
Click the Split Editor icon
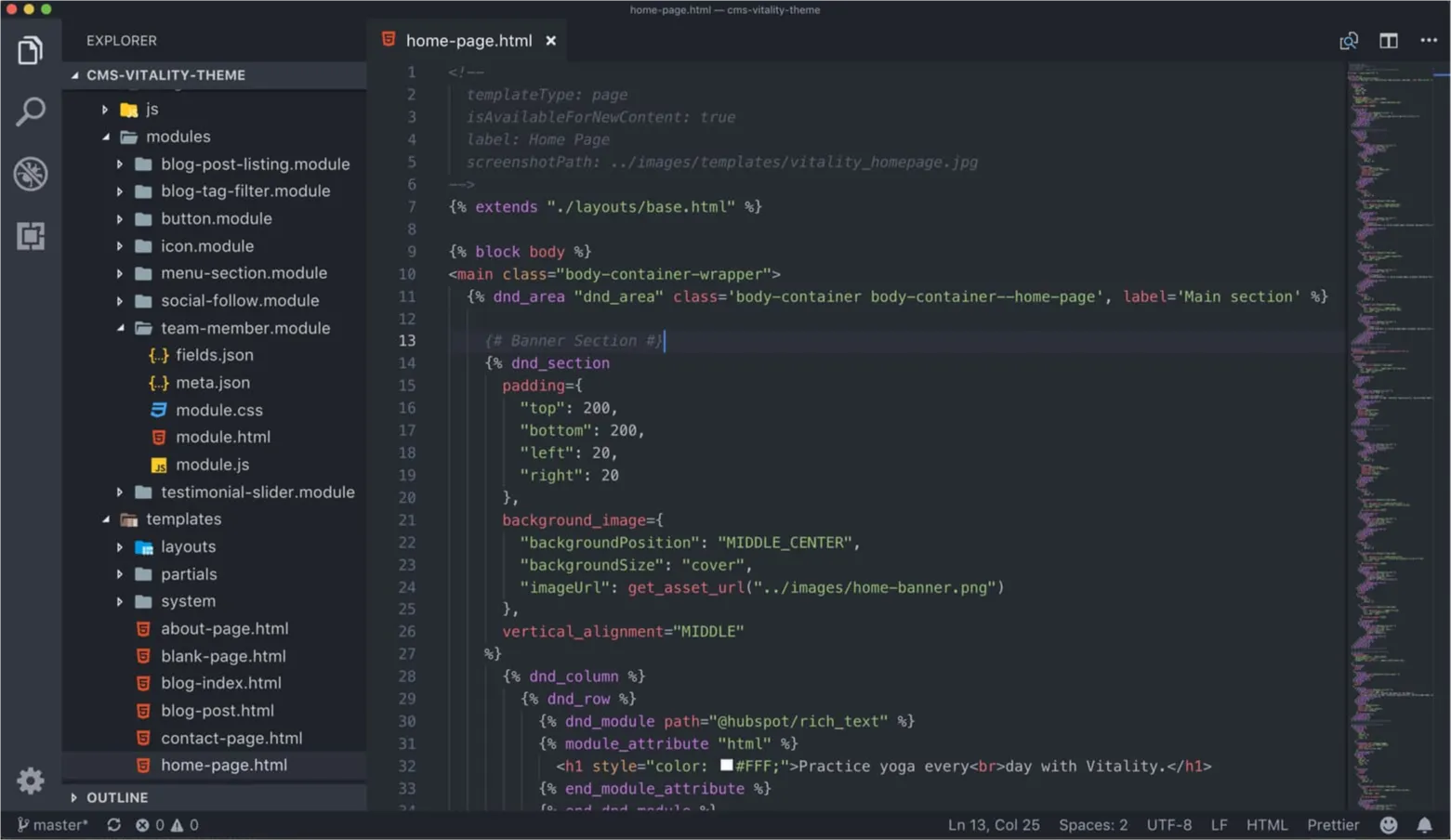pos(1388,41)
